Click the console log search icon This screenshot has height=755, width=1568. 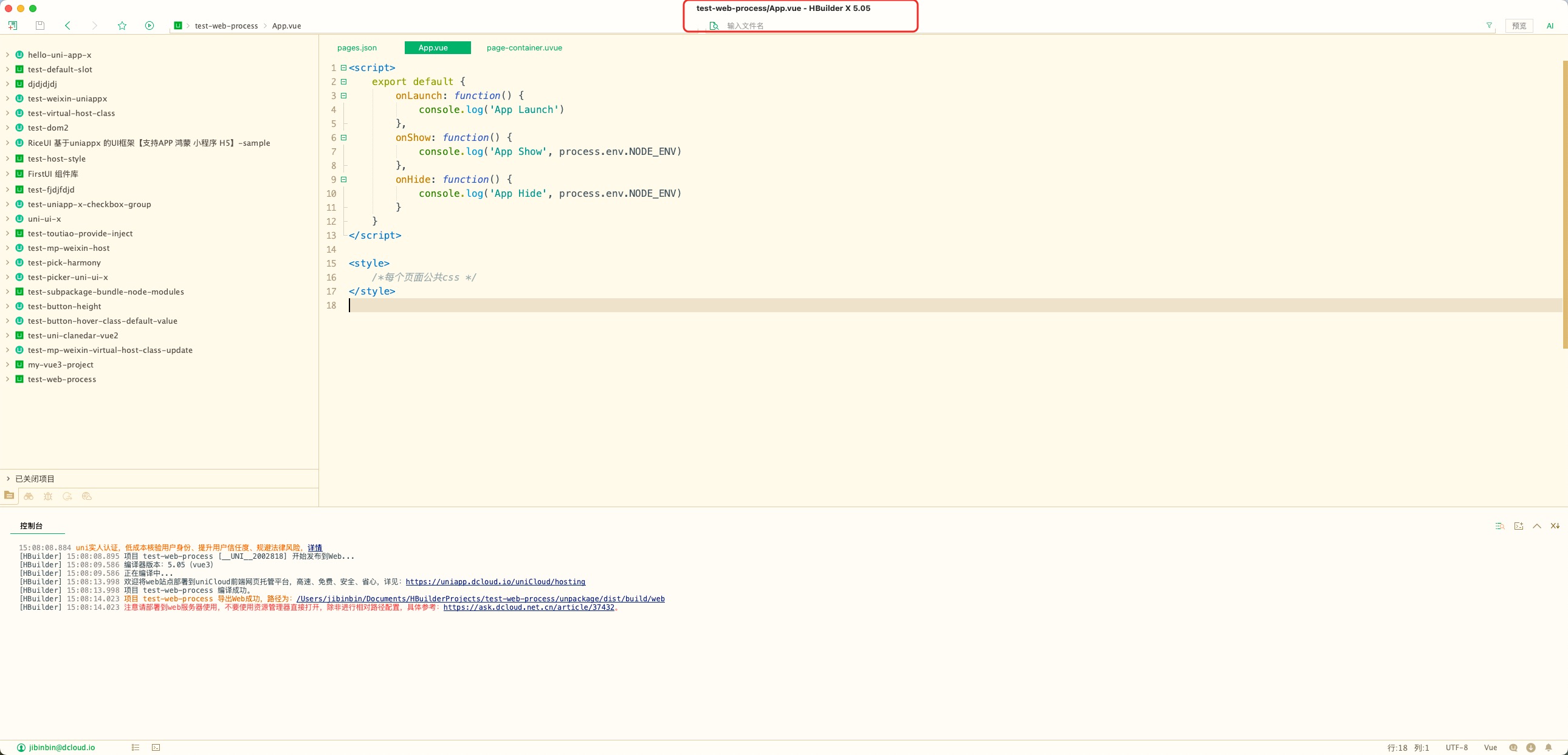point(1500,526)
